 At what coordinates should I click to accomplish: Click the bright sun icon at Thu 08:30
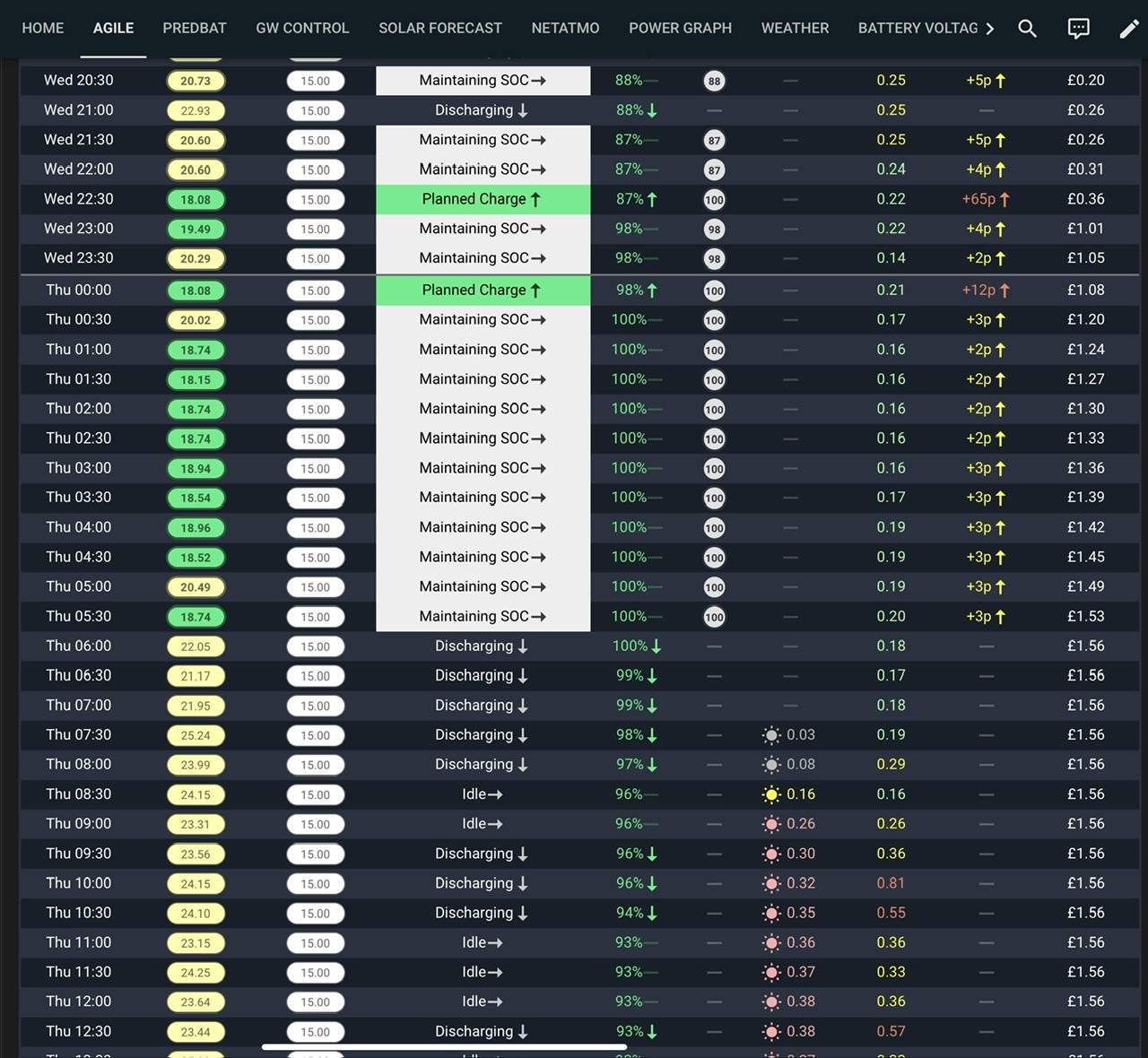(771, 794)
